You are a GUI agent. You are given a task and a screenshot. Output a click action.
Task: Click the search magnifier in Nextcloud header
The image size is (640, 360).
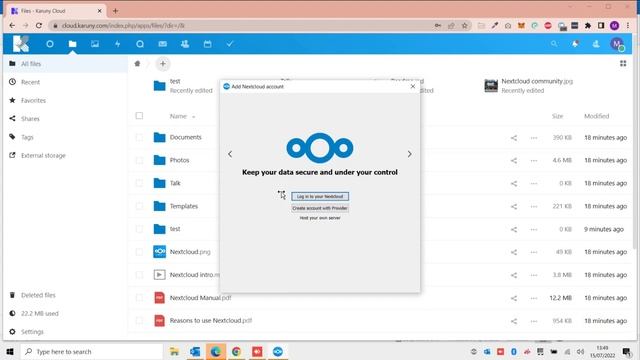(554, 44)
